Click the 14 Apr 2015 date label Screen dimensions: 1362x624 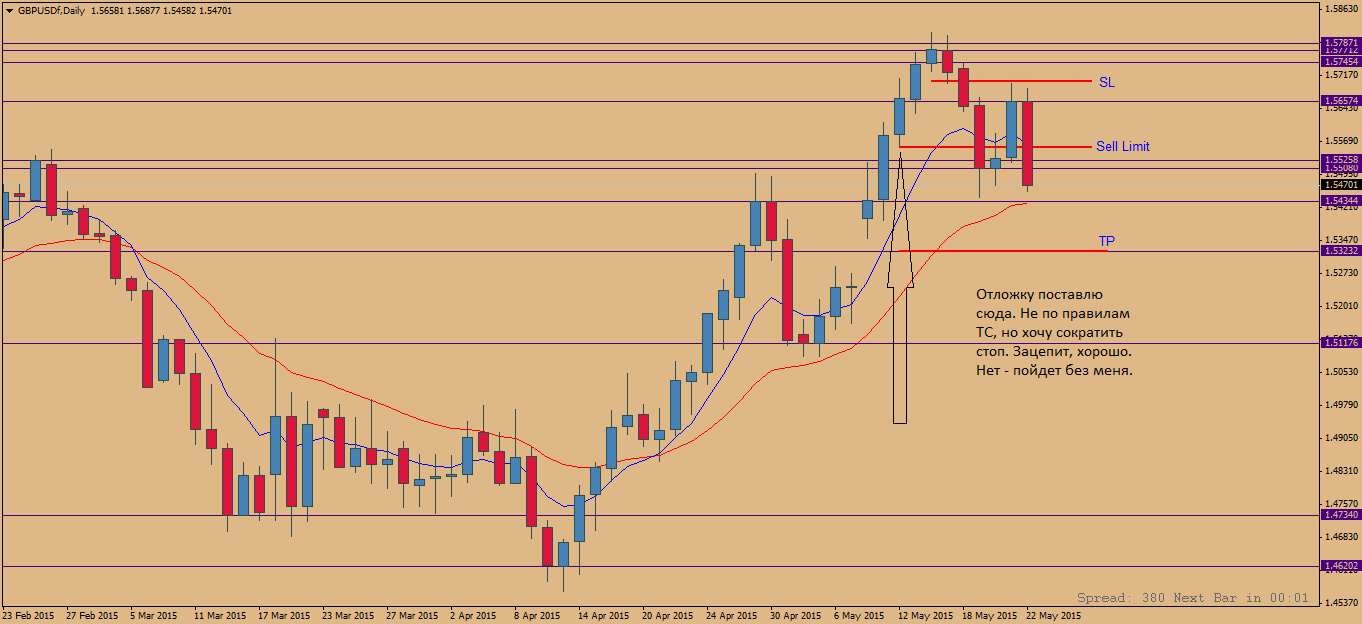click(604, 616)
